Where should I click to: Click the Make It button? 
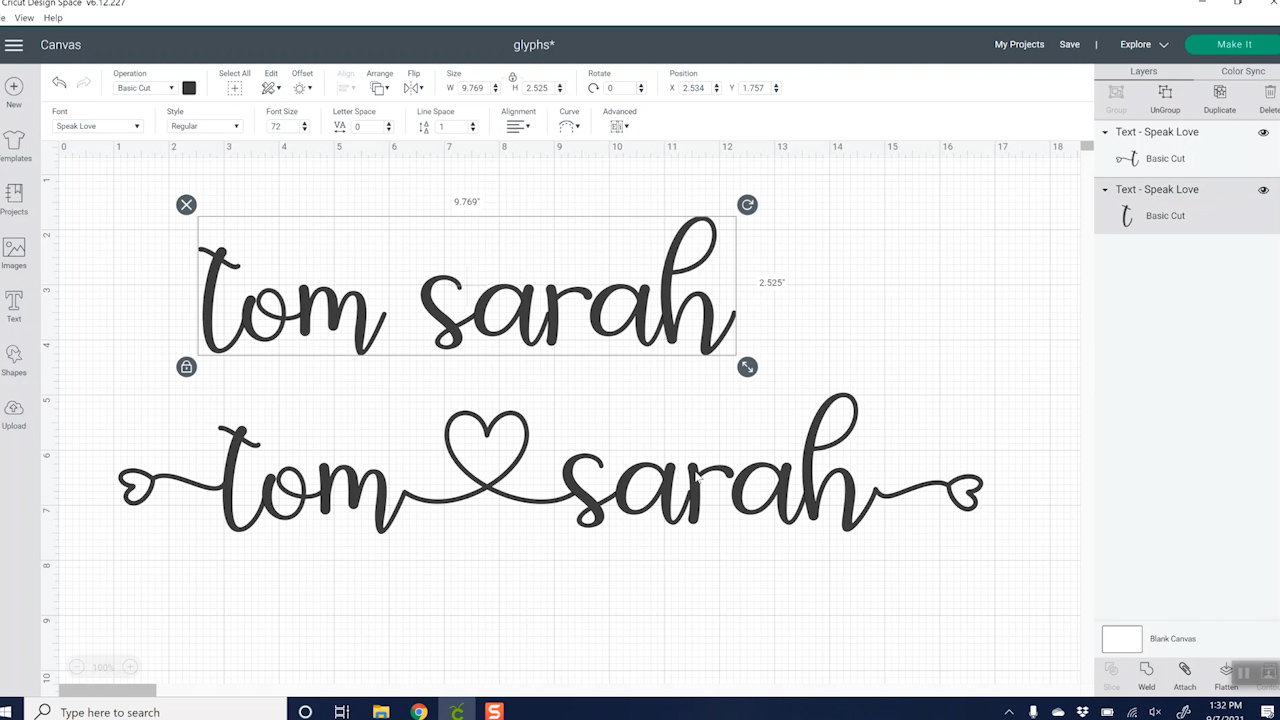click(x=1234, y=45)
